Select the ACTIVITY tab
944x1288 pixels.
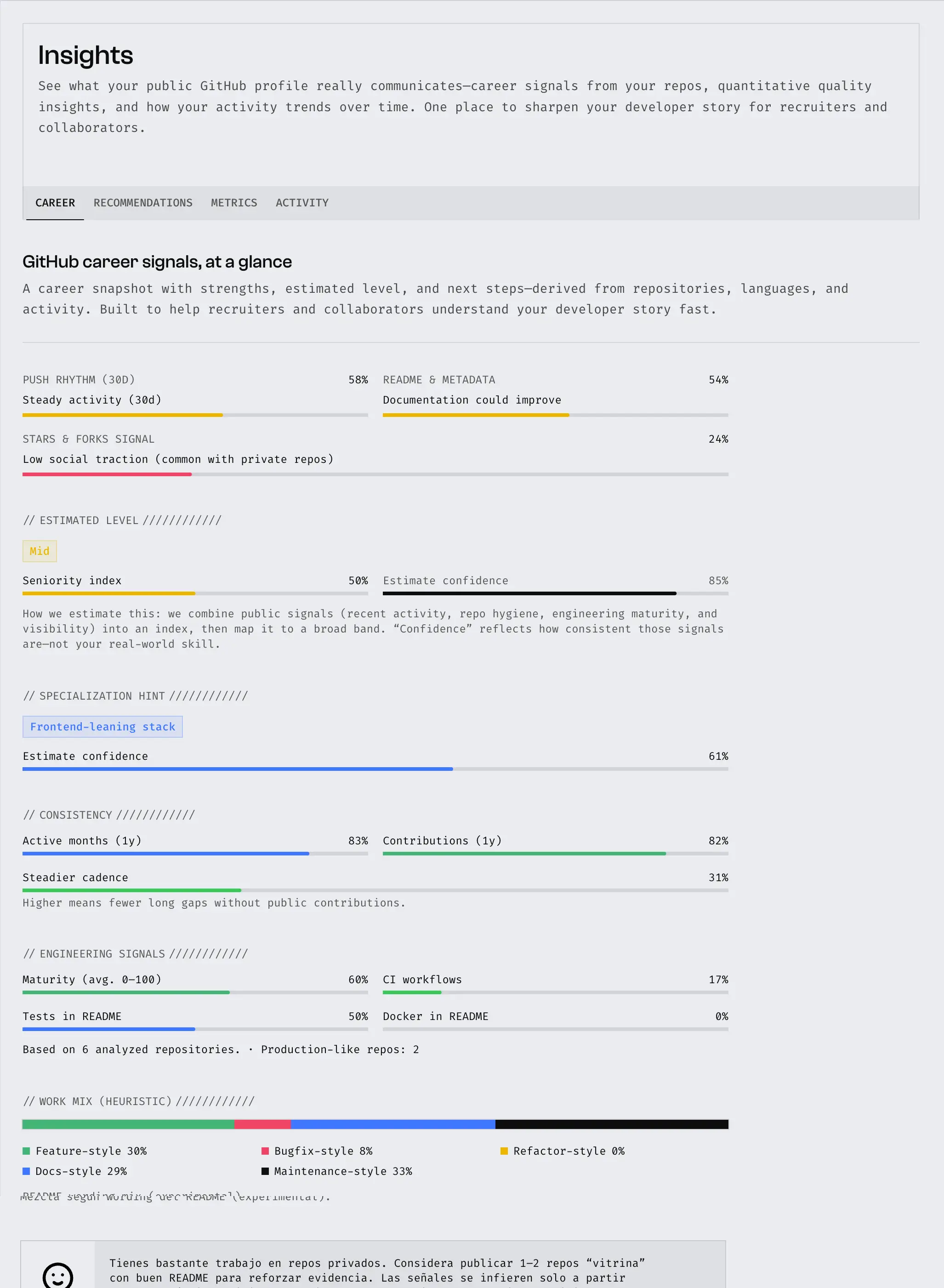[301, 203]
